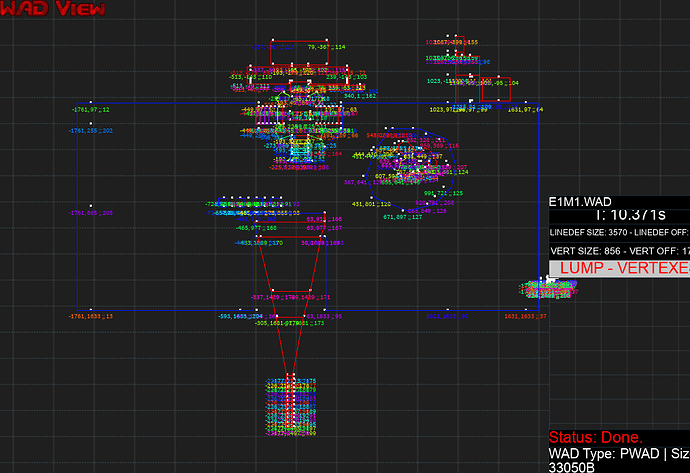Click the WAD View title logo

point(53,8)
